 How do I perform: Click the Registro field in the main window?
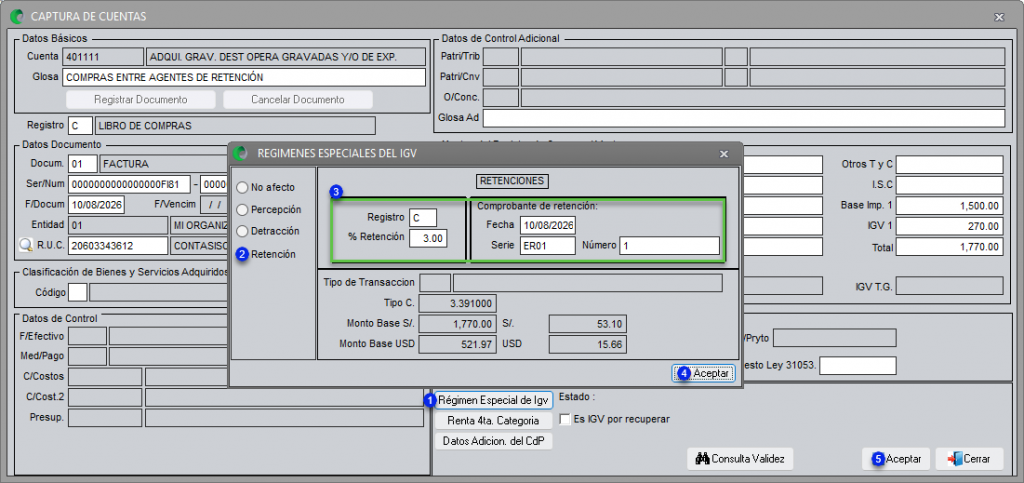point(80,125)
